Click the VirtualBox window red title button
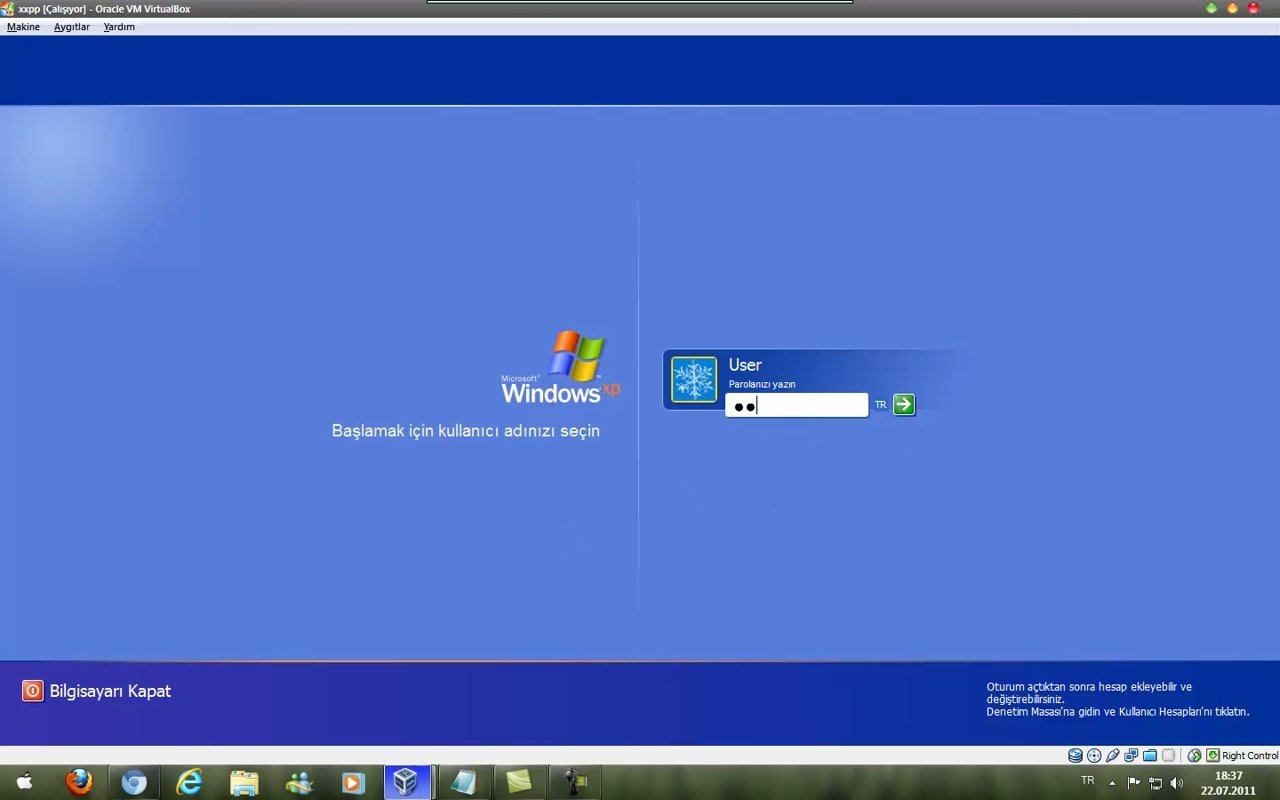 (1253, 8)
